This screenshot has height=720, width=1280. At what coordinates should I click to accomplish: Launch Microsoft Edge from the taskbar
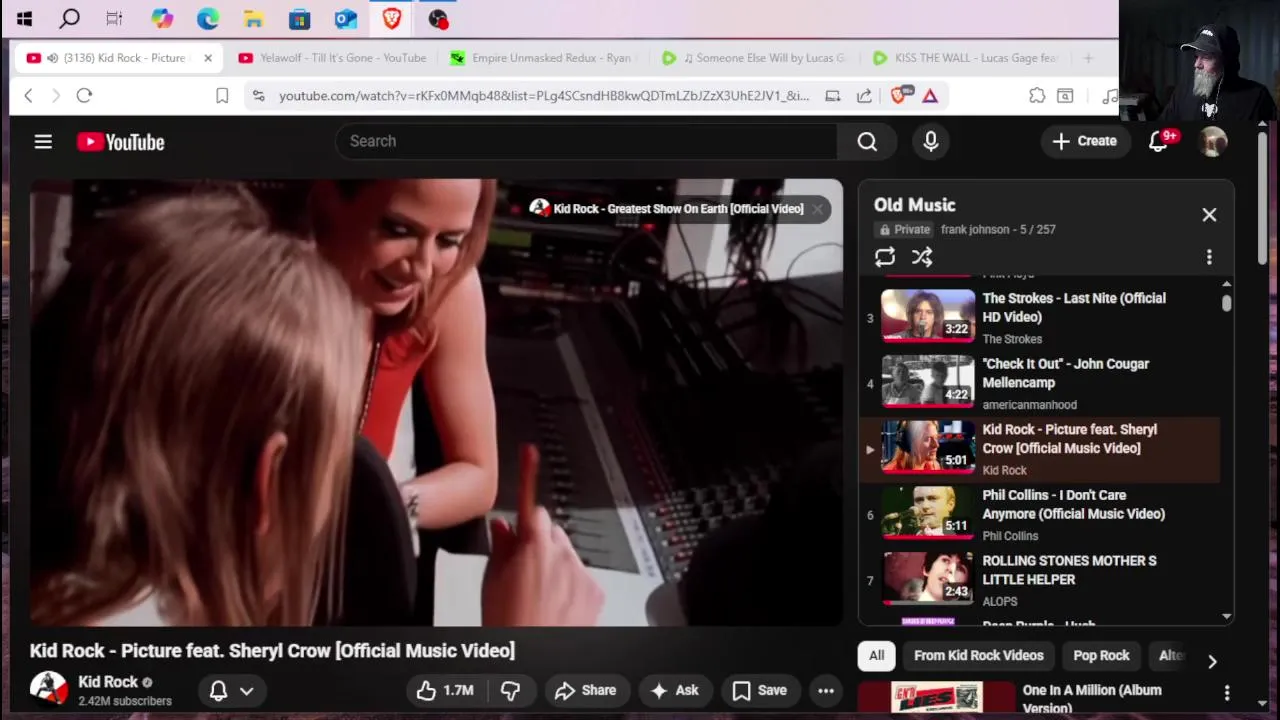pos(207,18)
